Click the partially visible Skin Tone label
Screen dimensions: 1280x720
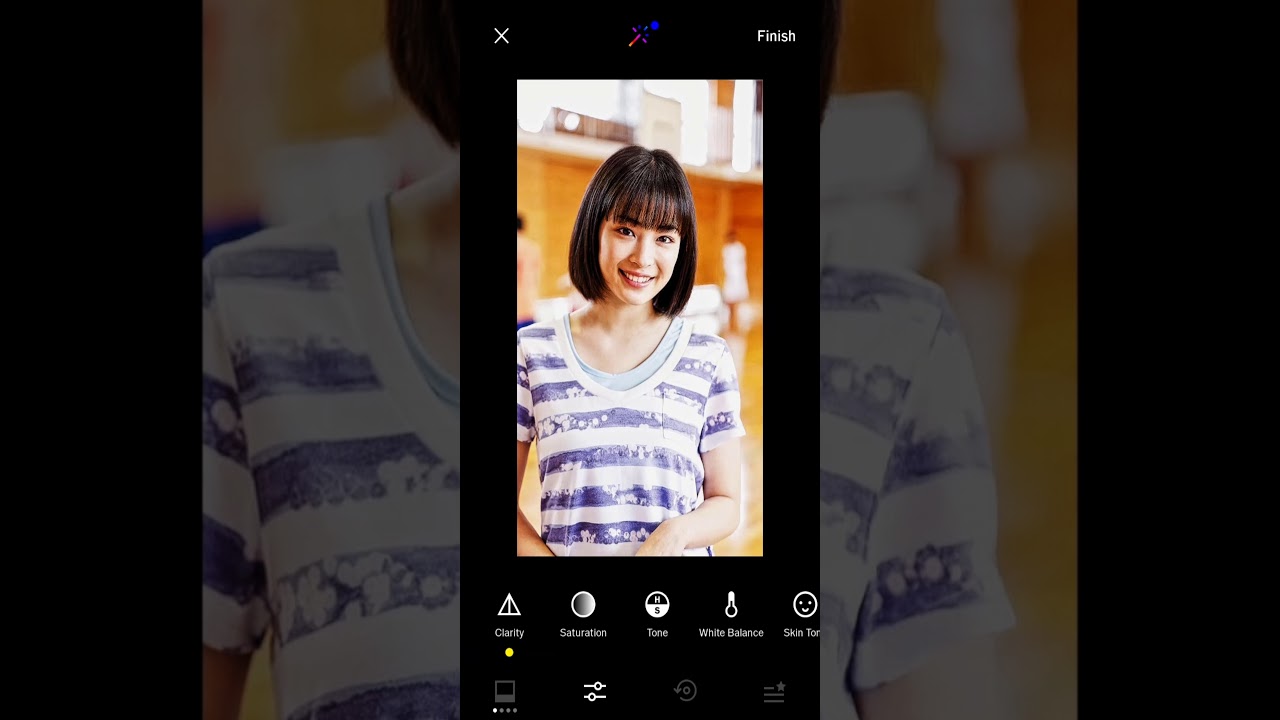pos(802,633)
